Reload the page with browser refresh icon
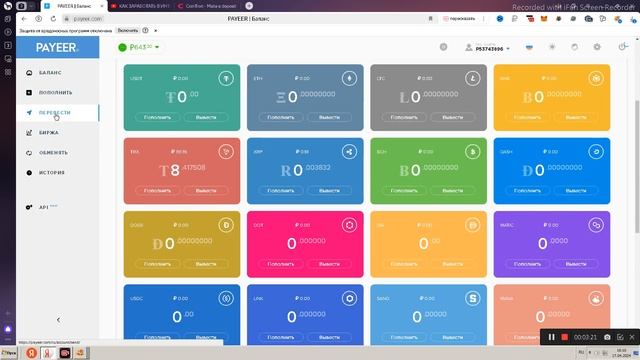 tap(53, 19)
